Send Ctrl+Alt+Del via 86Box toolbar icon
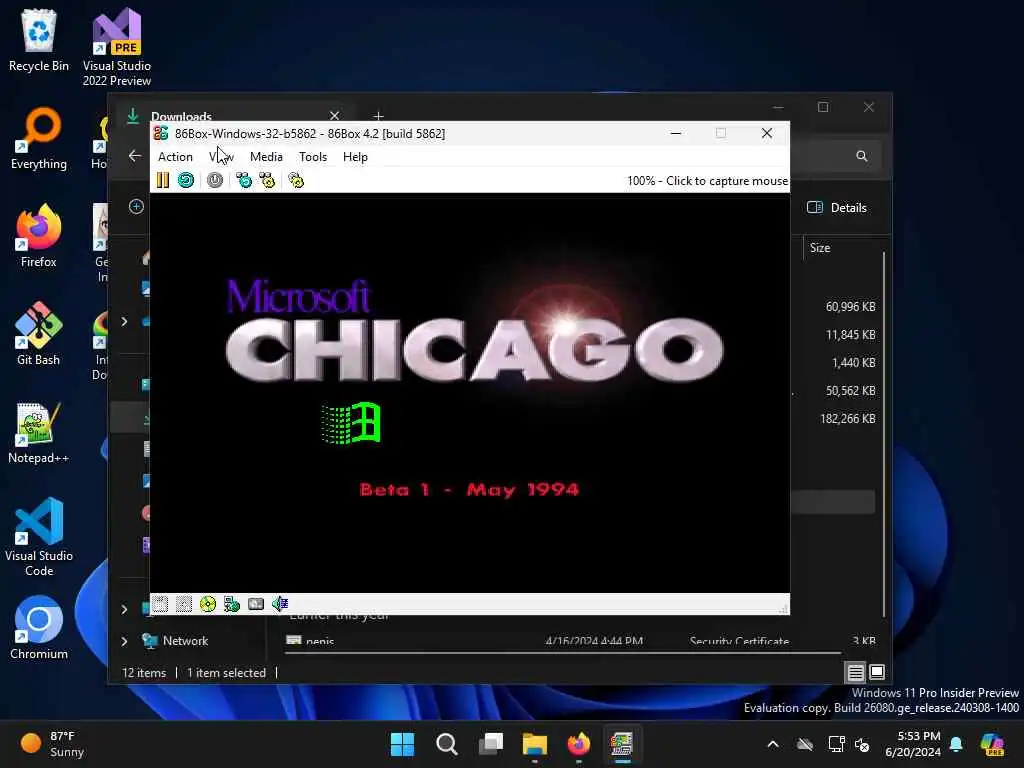Image resolution: width=1024 pixels, height=768 pixels. 244,180
